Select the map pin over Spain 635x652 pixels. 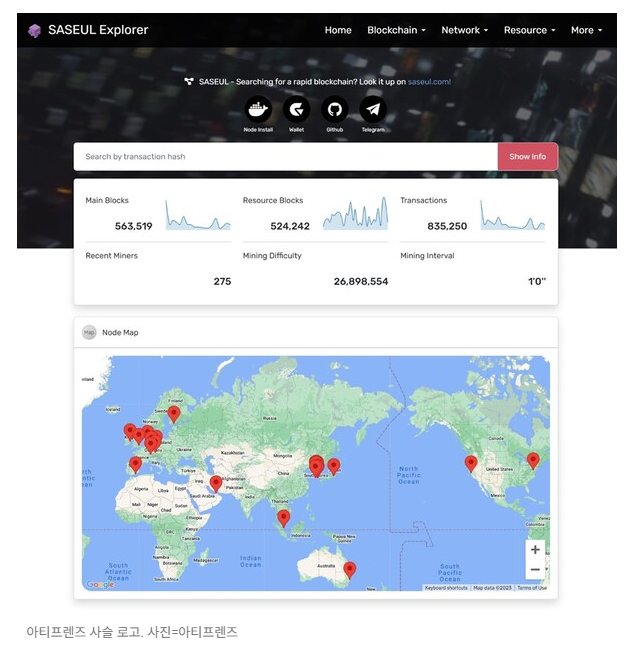pyautogui.click(x=135, y=464)
